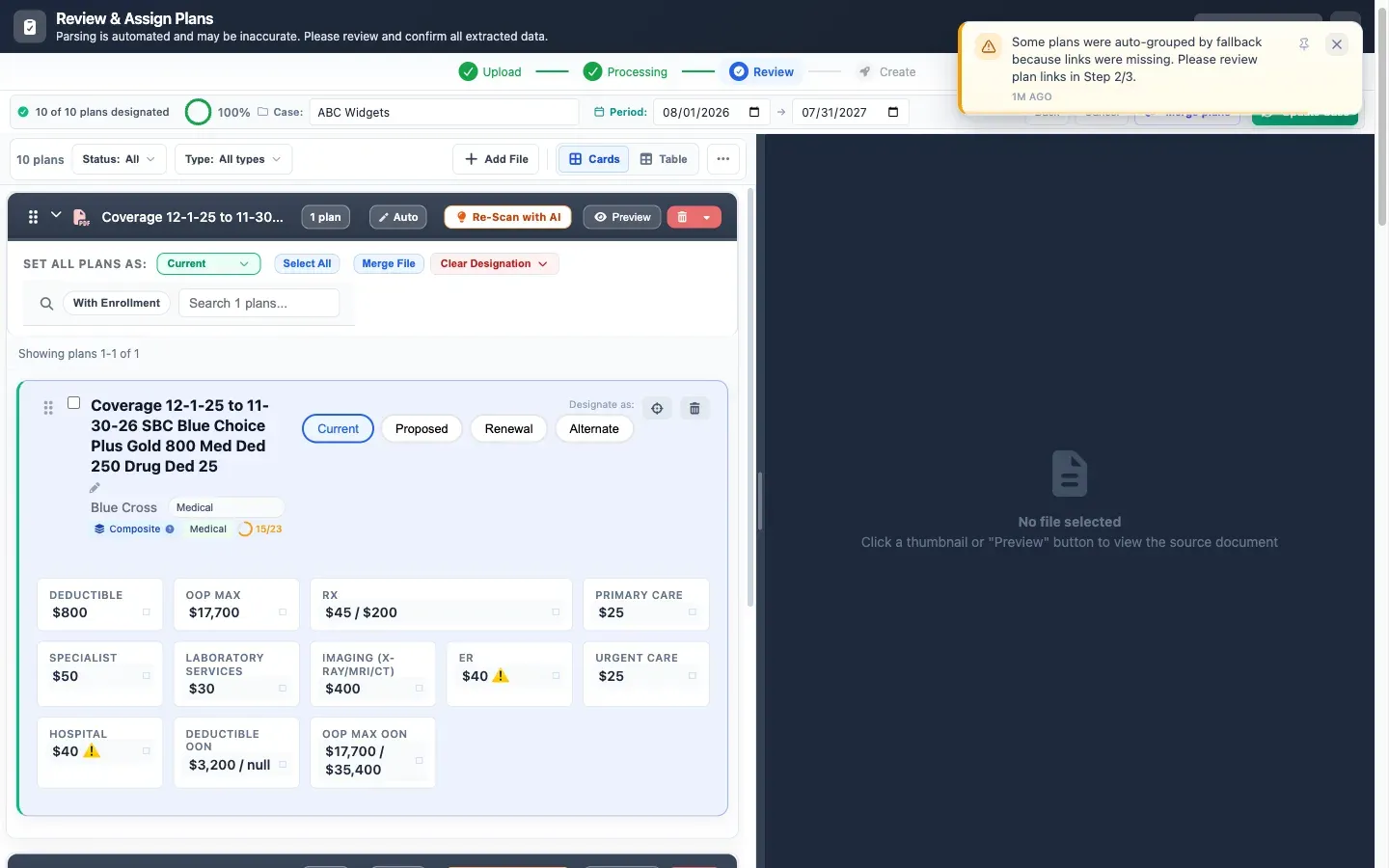Grab the file group drag handle
Viewport: 1389px width, 868px height.
point(33,217)
